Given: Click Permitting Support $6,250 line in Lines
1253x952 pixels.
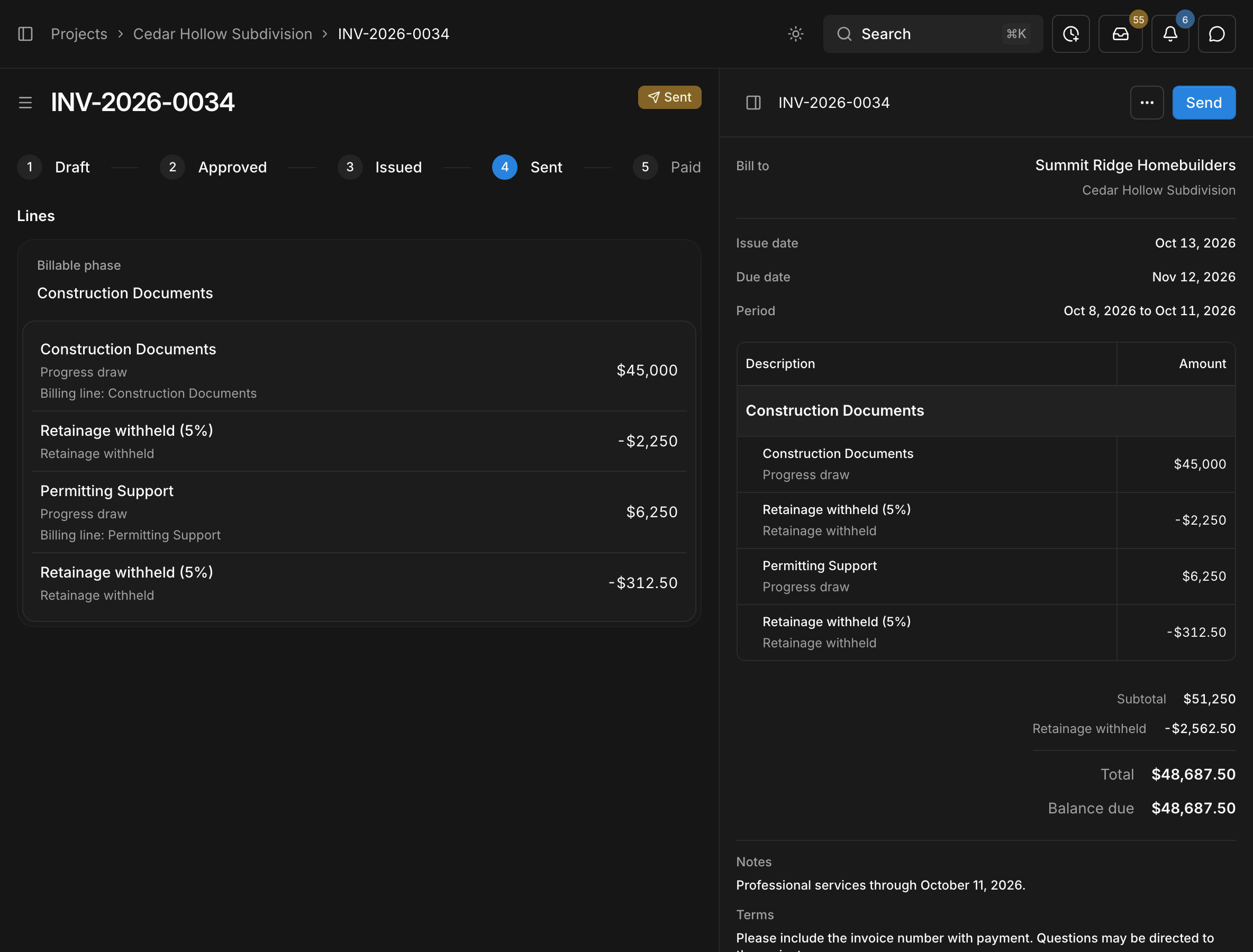Looking at the screenshot, I should [359, 512].
